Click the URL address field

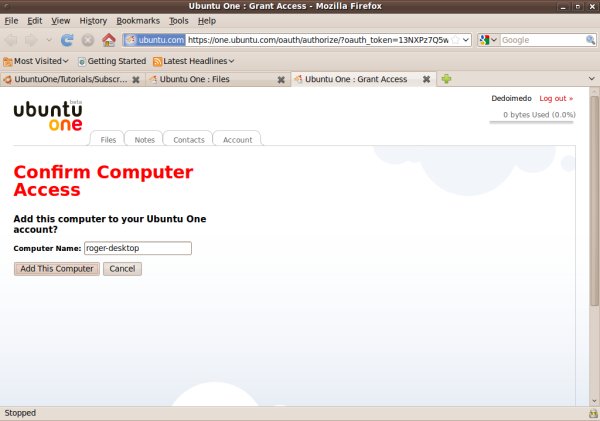point(318,40)
